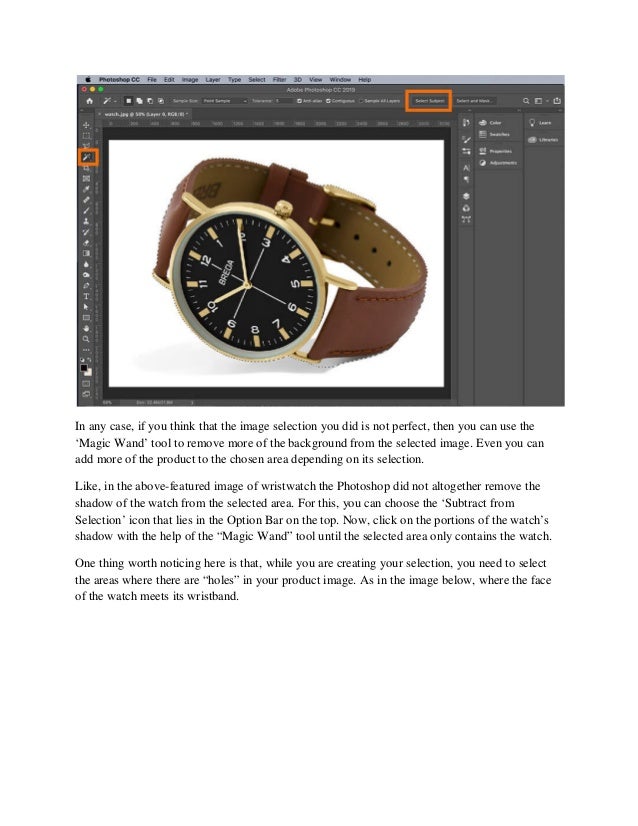
Task: Select the Dodge tool
Action: [86, 275]
